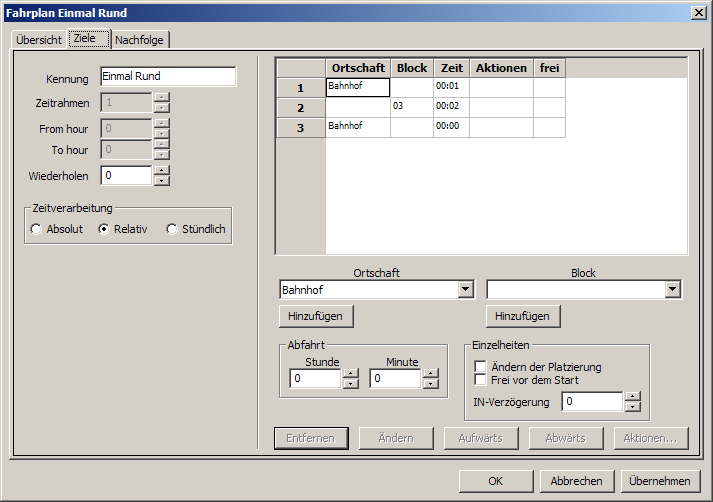Increase the Stunde departure value
The width and height of the screenshot is (713, 502).
pos(350,374)
